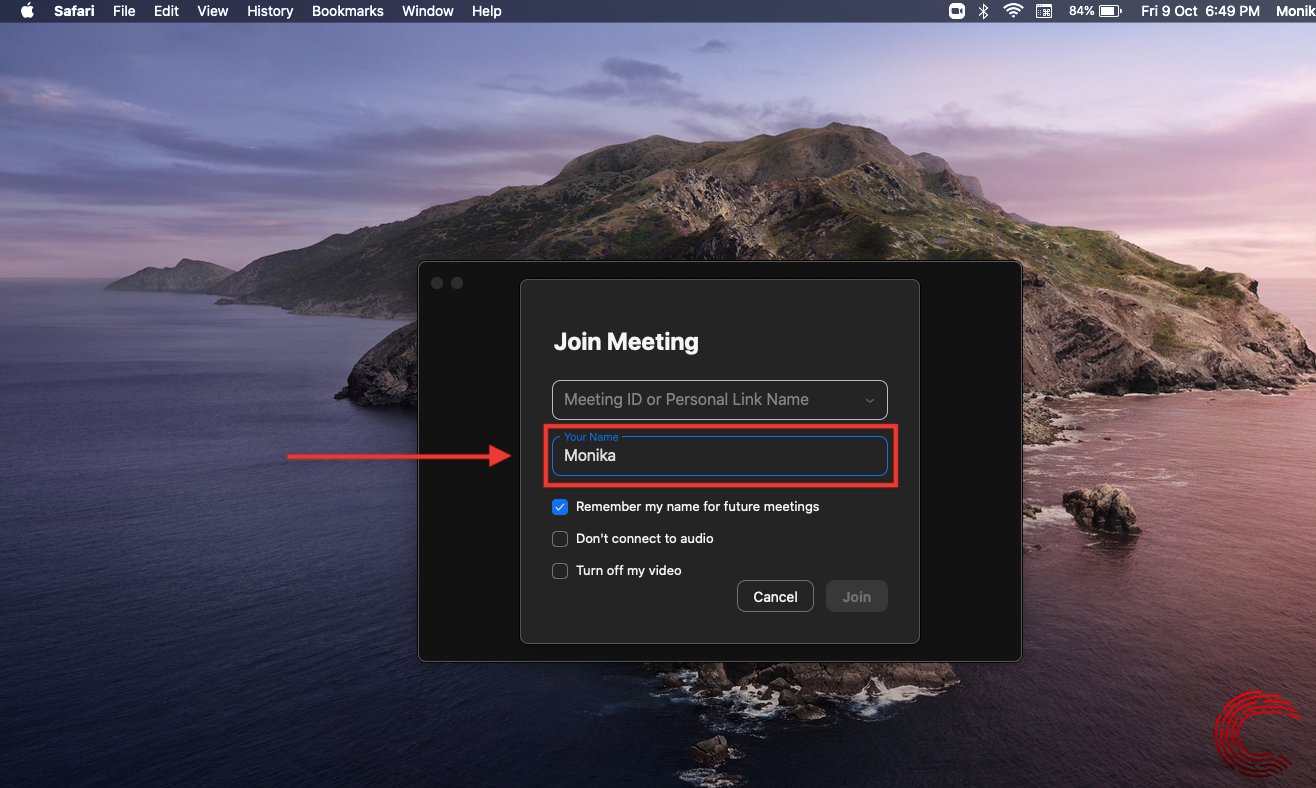Screen dimensions: 1316x788
Task: Enable Don't connect to audio
Action: (560, 539)
